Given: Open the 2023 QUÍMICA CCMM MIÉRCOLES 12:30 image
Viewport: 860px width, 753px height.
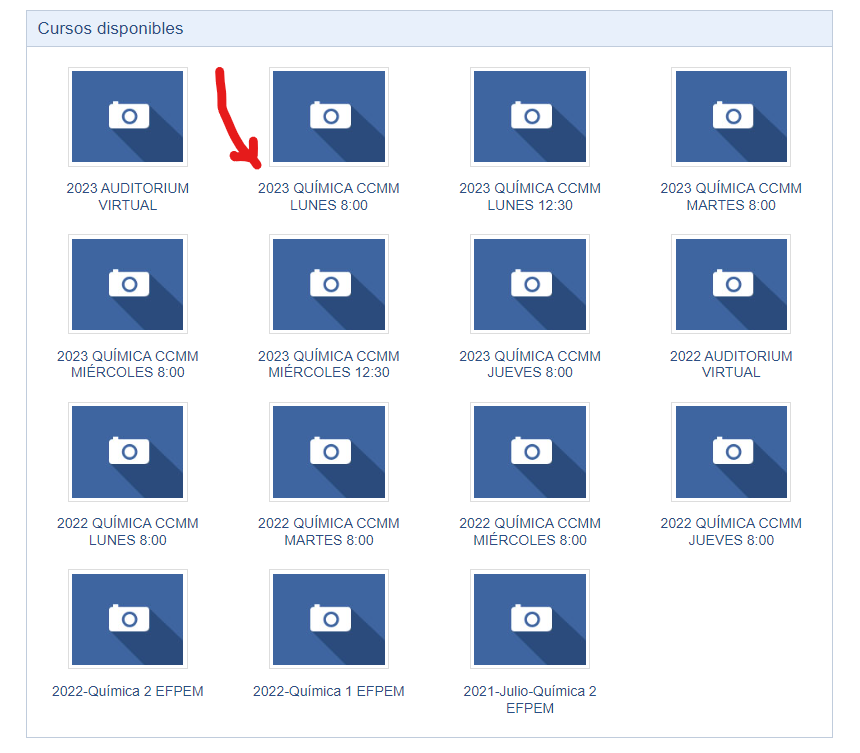Looking at the screenshot, I should (x=329, y=284).
